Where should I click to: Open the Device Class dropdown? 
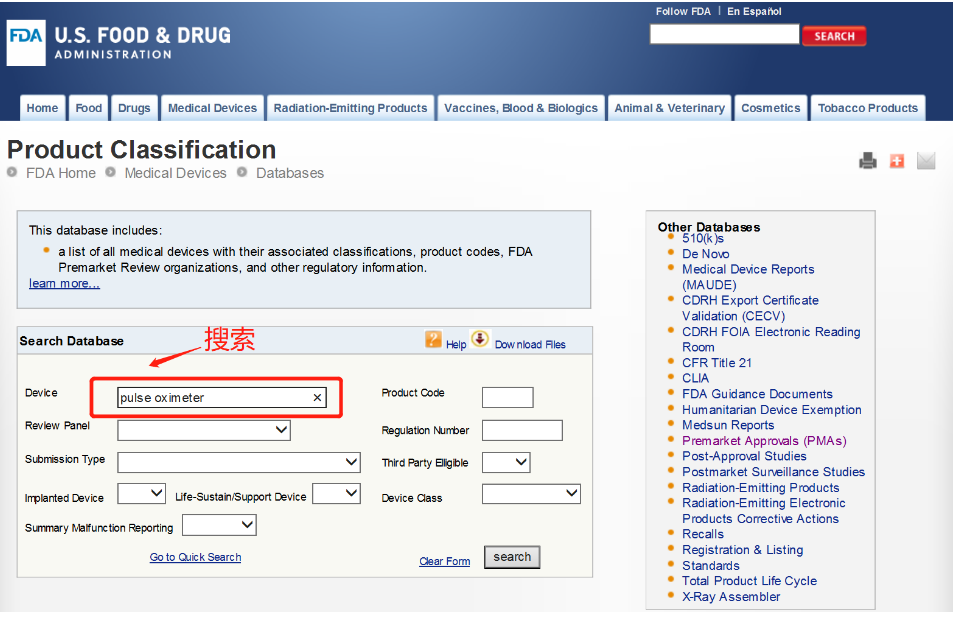(531, 493)
